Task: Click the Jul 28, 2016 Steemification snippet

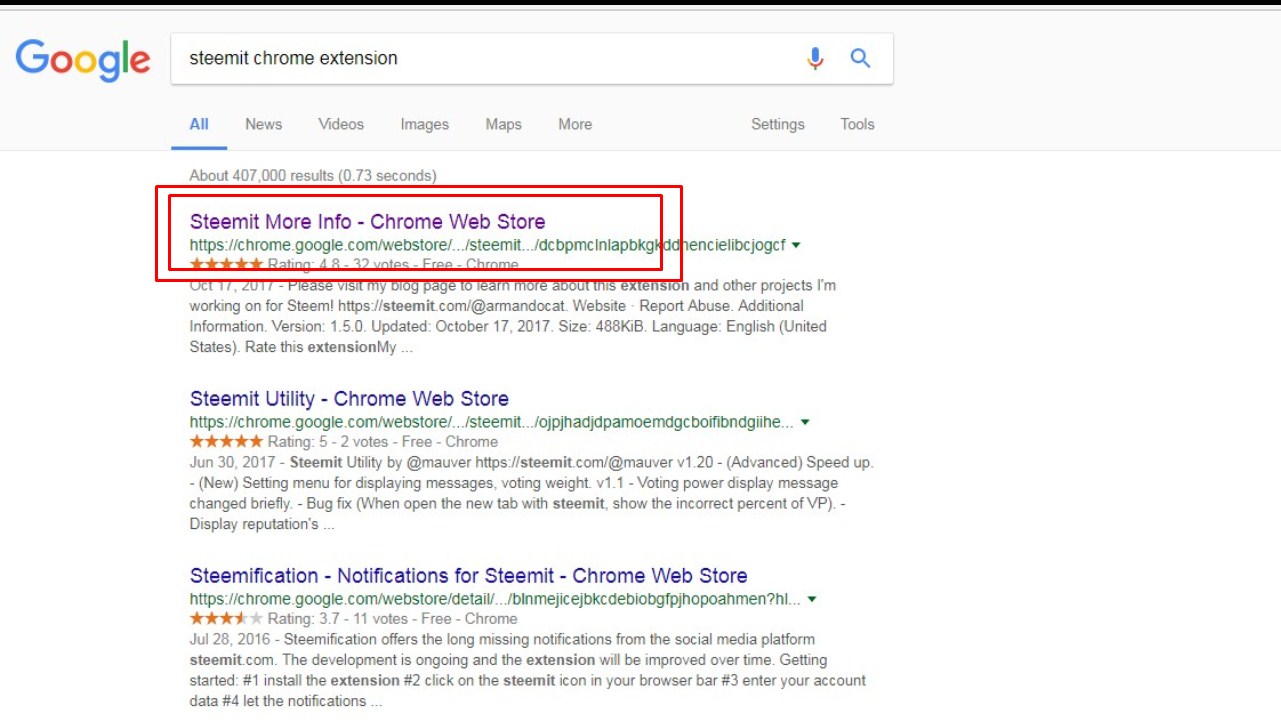Action: coord(528,670)
